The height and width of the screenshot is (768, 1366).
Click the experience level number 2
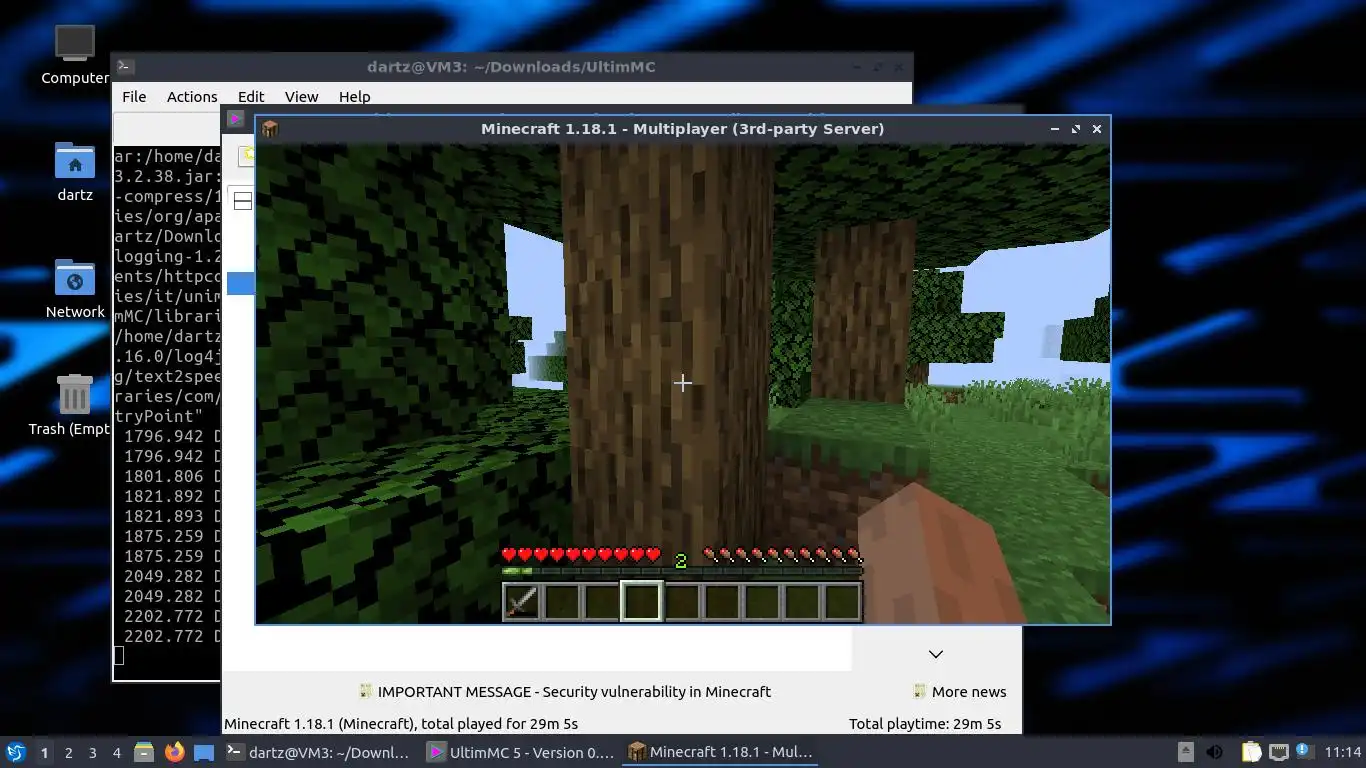[681, 561]
